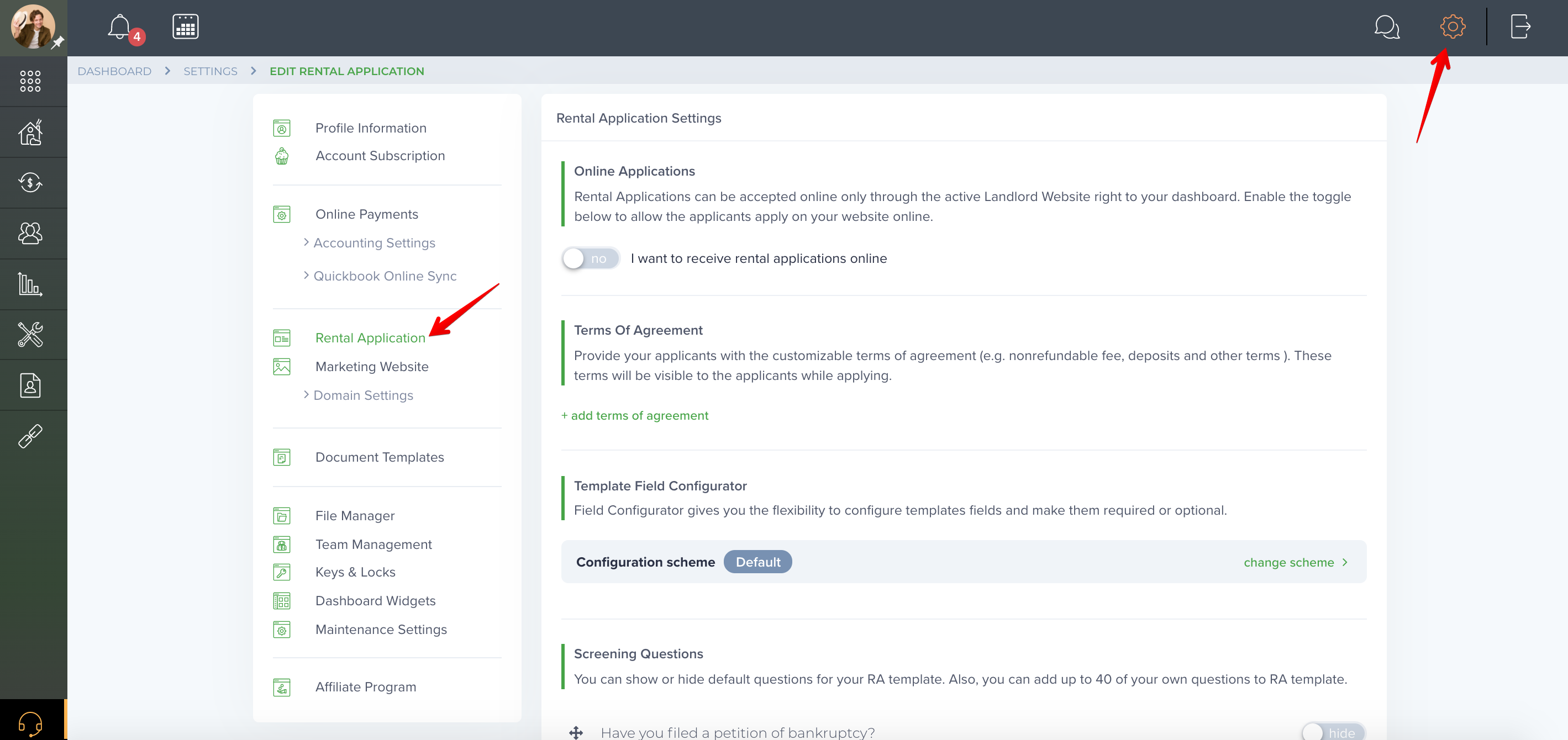Open the contacts document icon in sidebar
The image size is (1568, 740).
30,385
